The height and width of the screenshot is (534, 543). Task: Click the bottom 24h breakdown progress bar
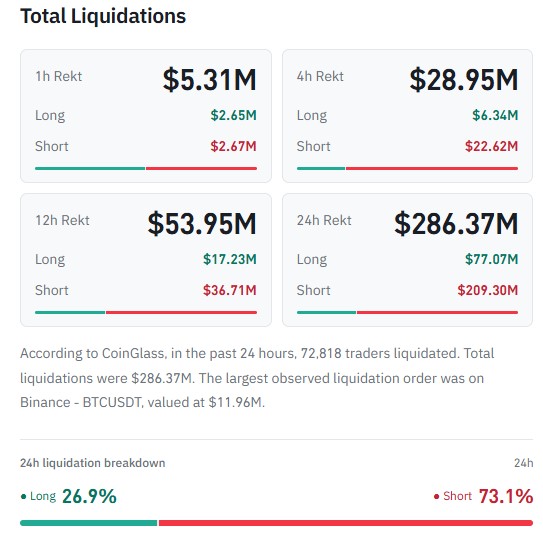[276, 523]
